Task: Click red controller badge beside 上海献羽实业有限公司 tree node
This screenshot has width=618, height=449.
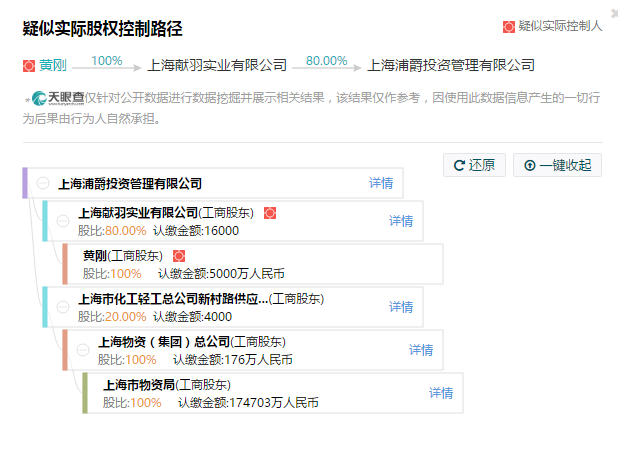Action: click(269, 213)
